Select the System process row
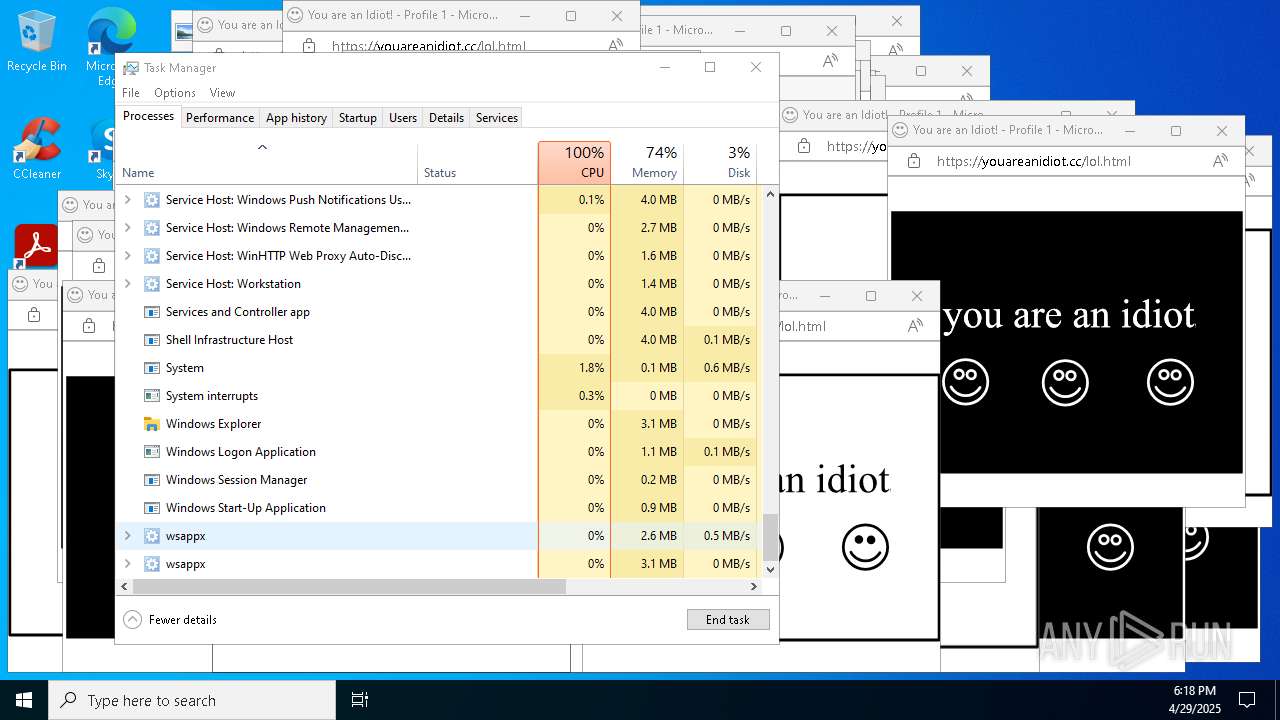The width and height of the screenshot is (1280, 720). coord(437,367)
